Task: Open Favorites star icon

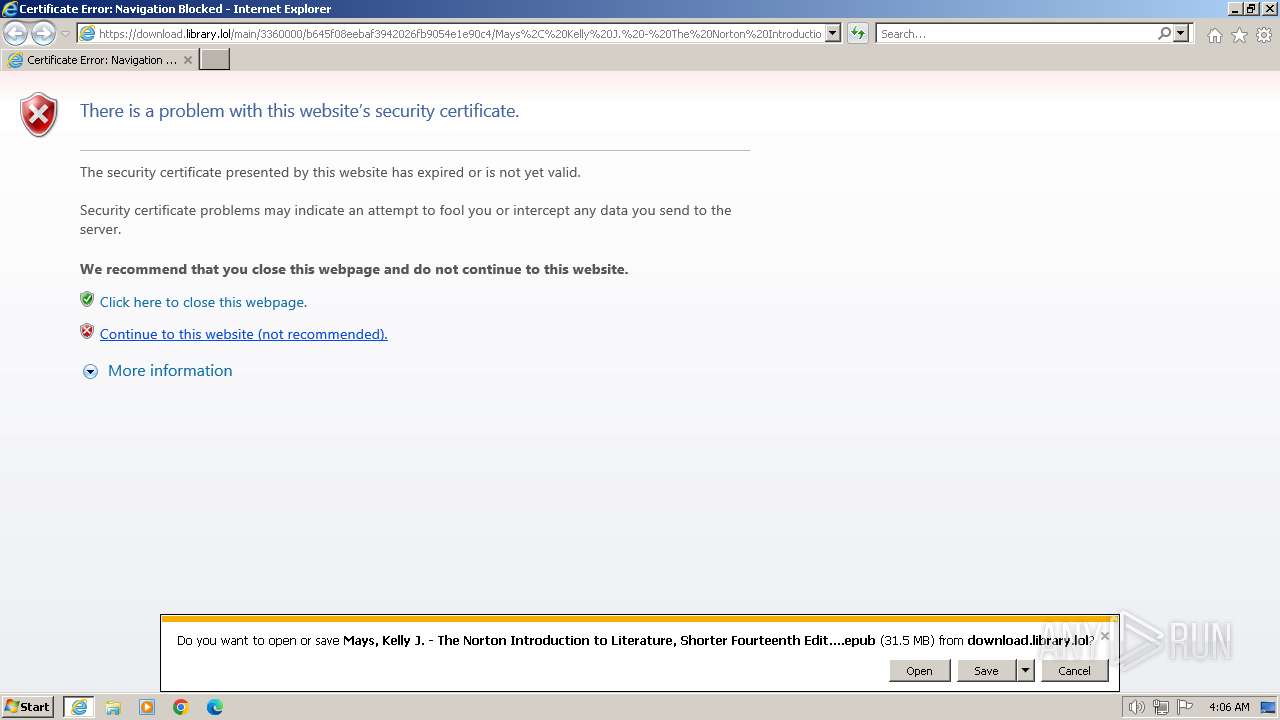Action: 1239,35
